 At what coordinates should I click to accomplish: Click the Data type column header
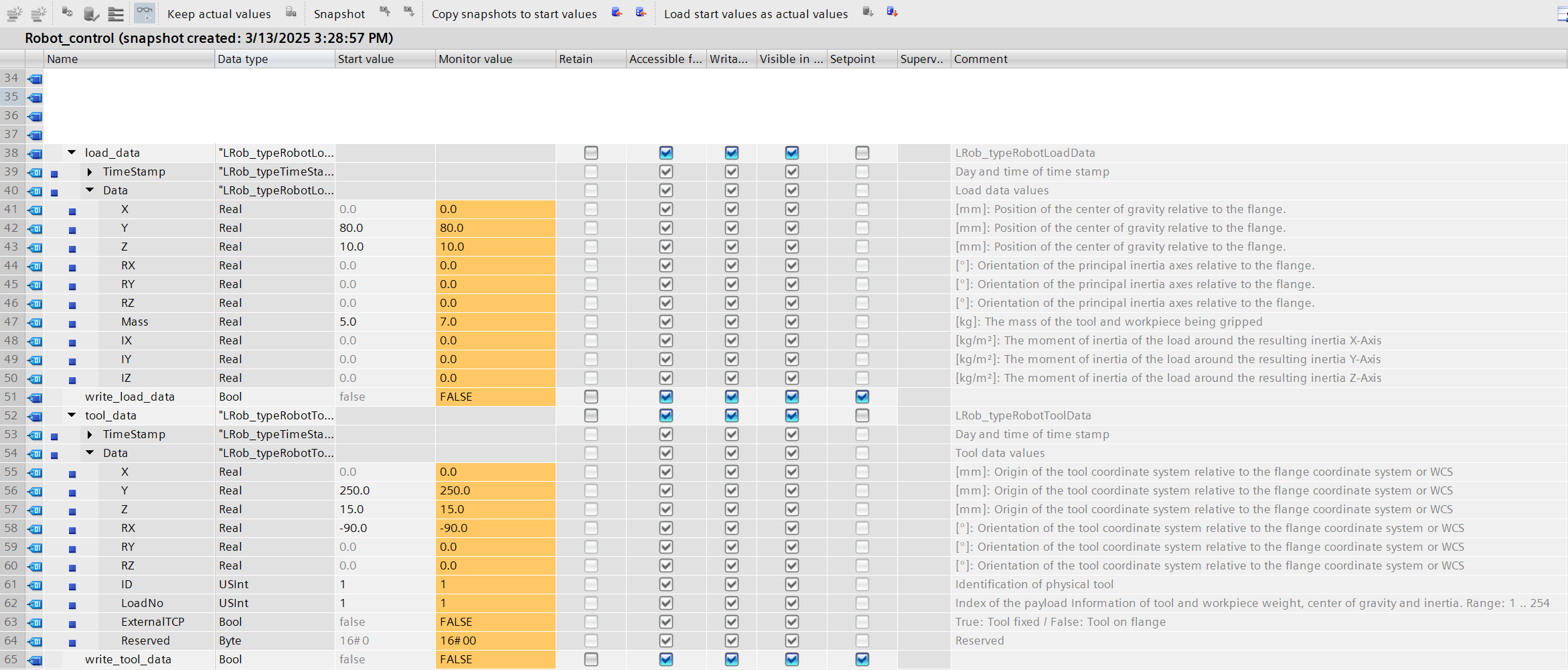point(275,59)
